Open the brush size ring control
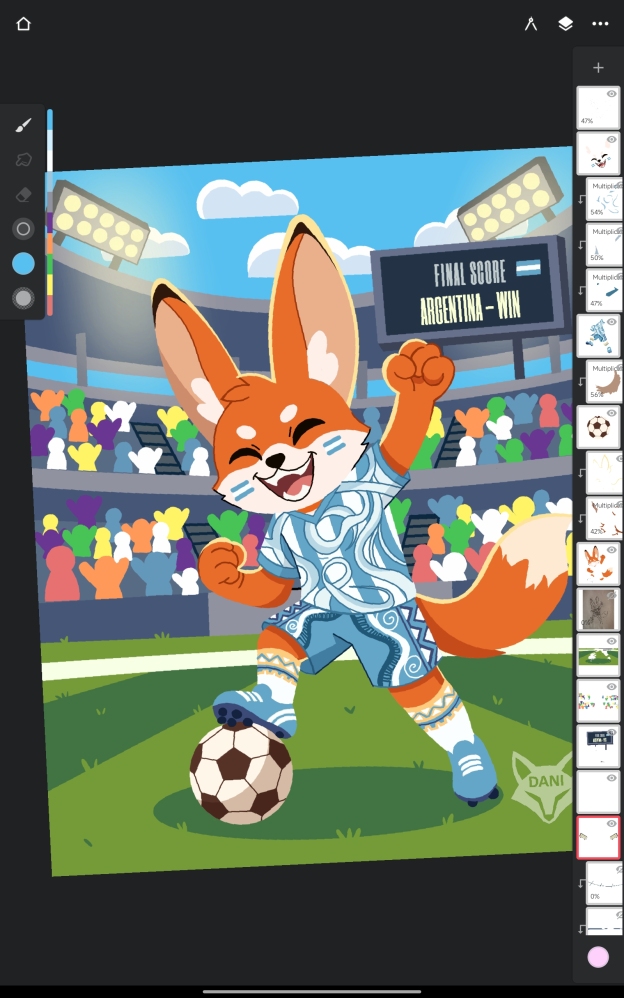Viewport: 624px width, 998px height. tap(24, 229)
